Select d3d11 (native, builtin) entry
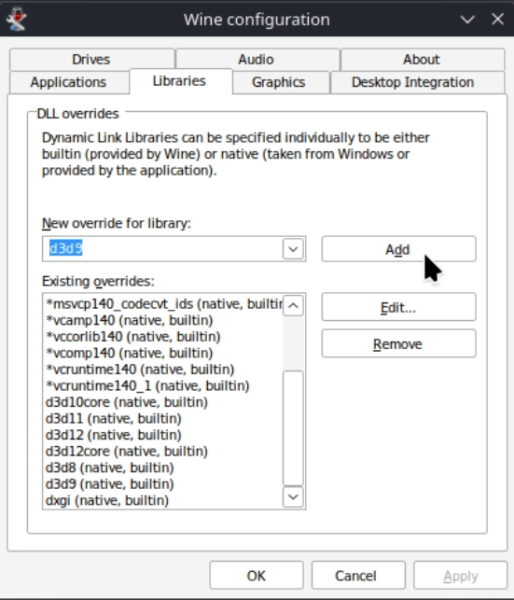Screen dimensions: 514x600 (163, 419)
